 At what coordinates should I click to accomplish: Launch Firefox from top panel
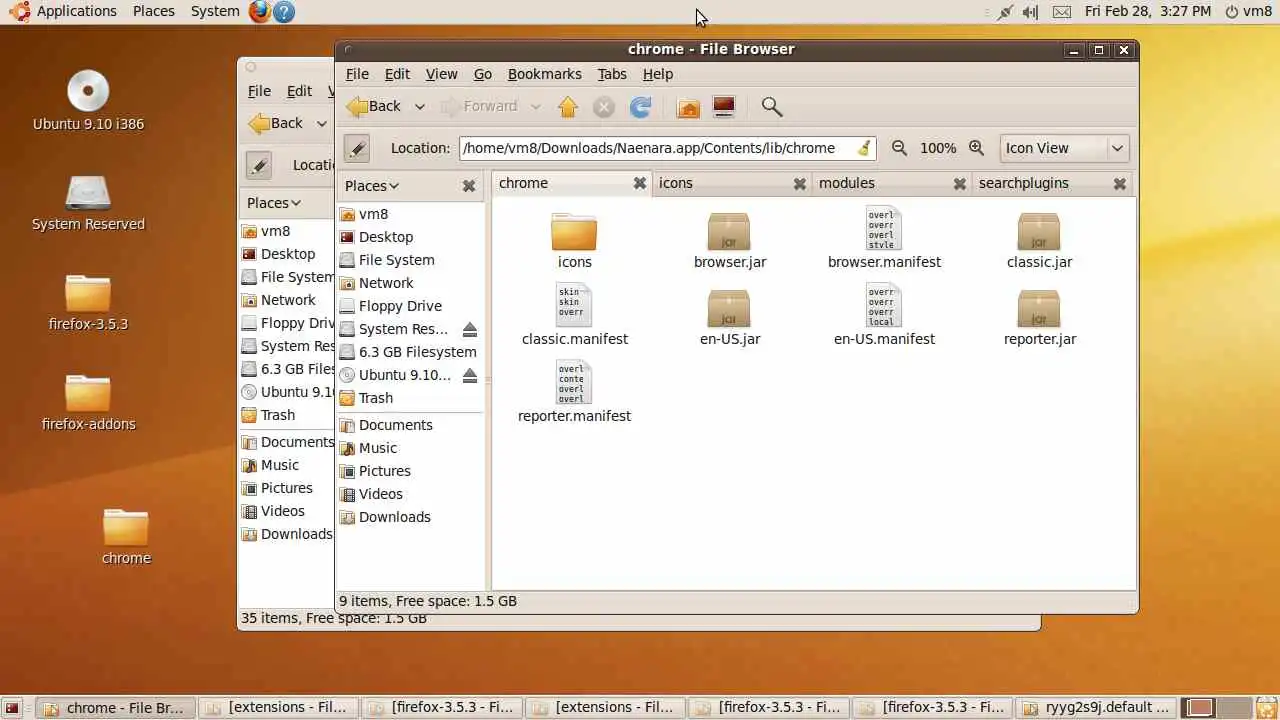[259, 12]
